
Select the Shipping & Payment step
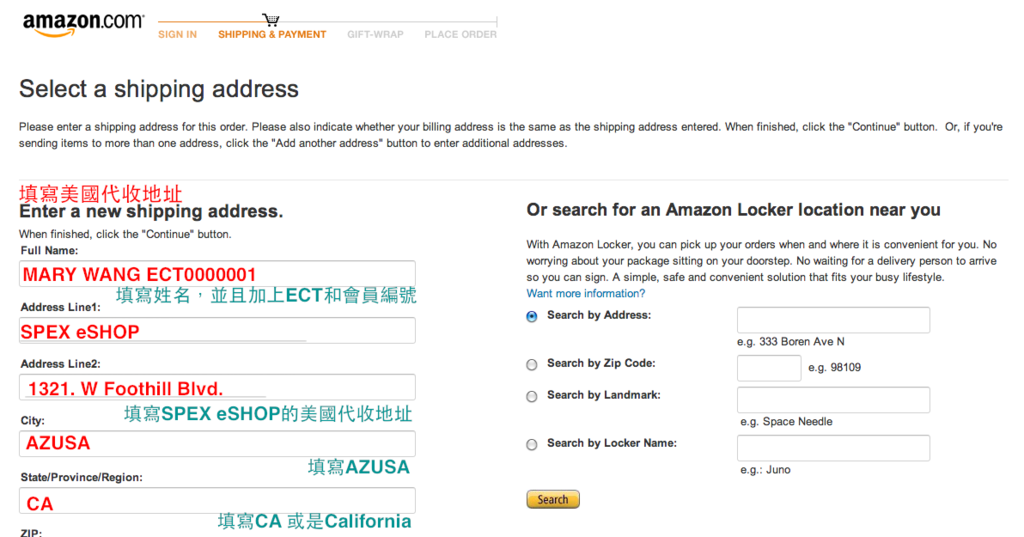tap(272, 35)
